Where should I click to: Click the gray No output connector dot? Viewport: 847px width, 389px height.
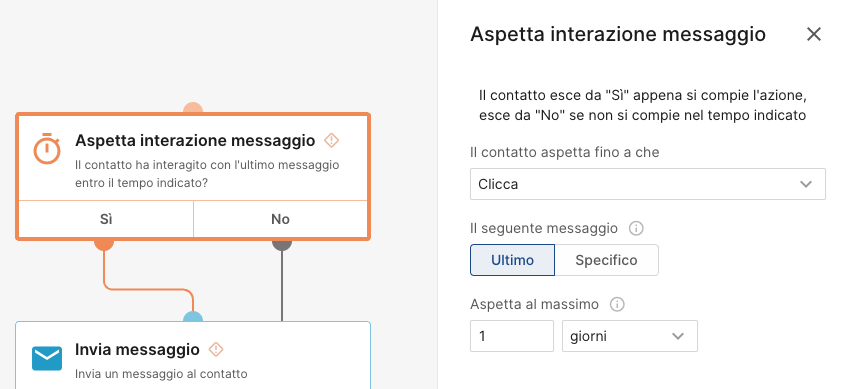click(282, 242)
